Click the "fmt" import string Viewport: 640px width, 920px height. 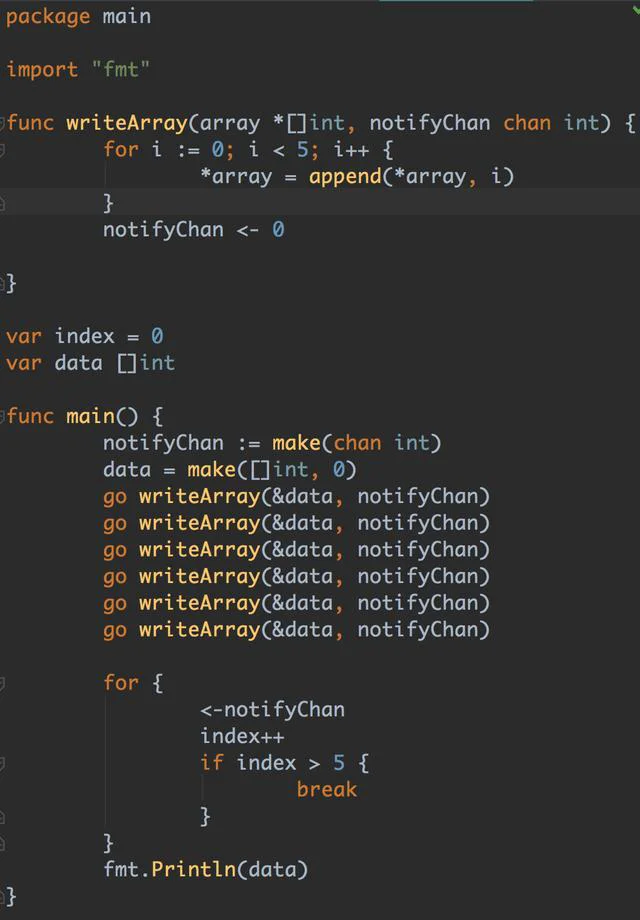pos(121,70)
